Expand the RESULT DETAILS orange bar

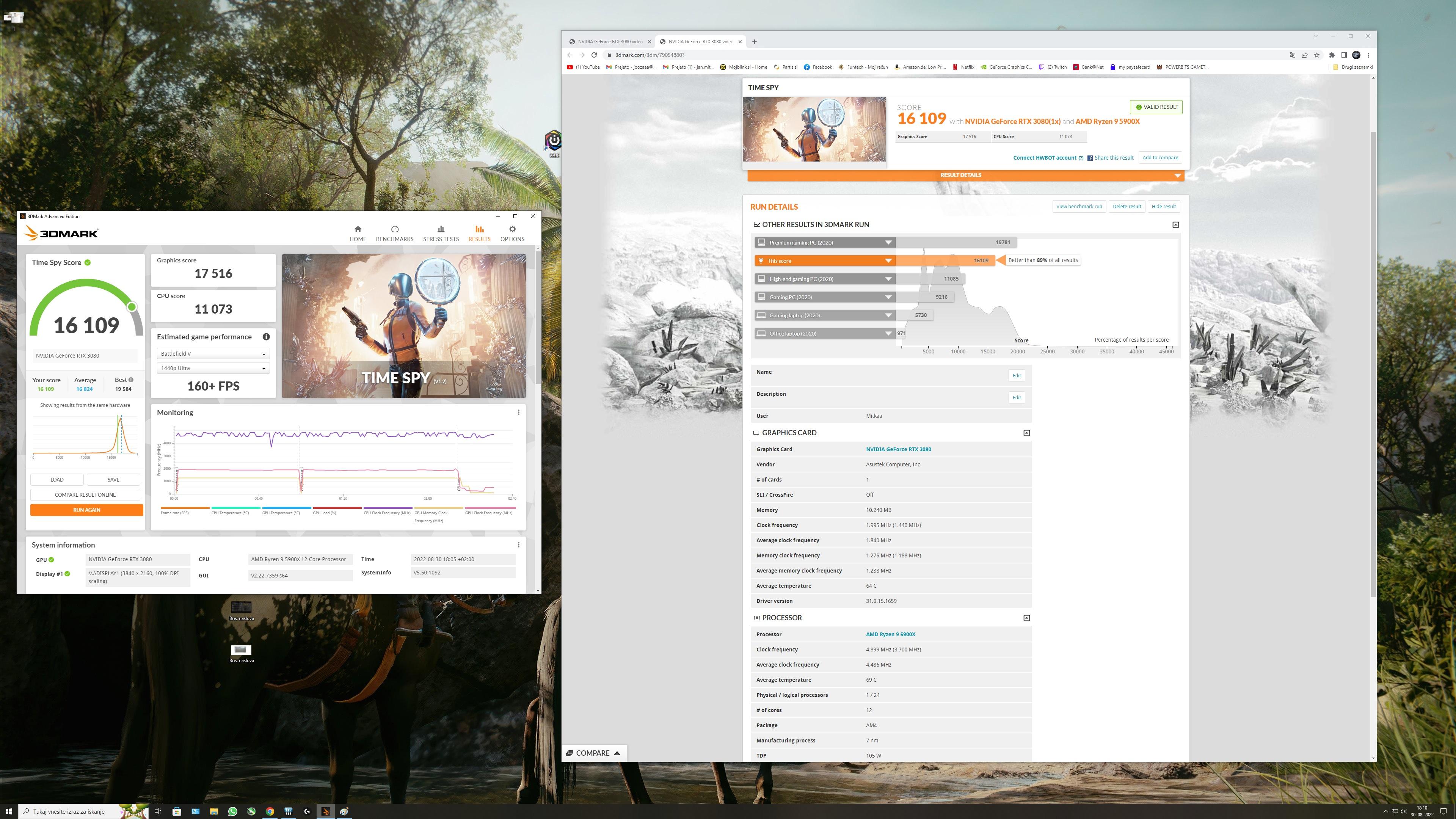(x=965, y=175)
